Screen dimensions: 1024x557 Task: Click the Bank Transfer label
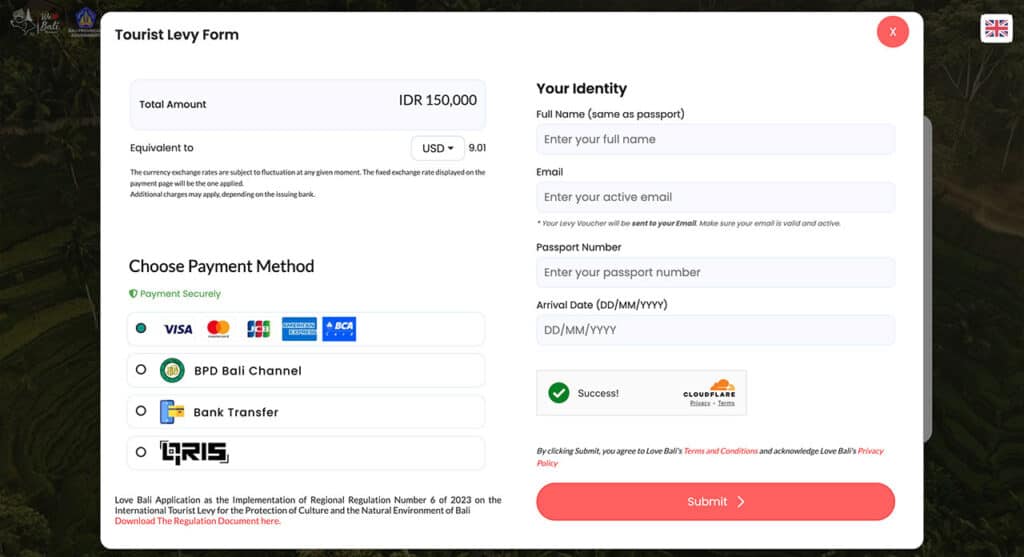point(236,412)
